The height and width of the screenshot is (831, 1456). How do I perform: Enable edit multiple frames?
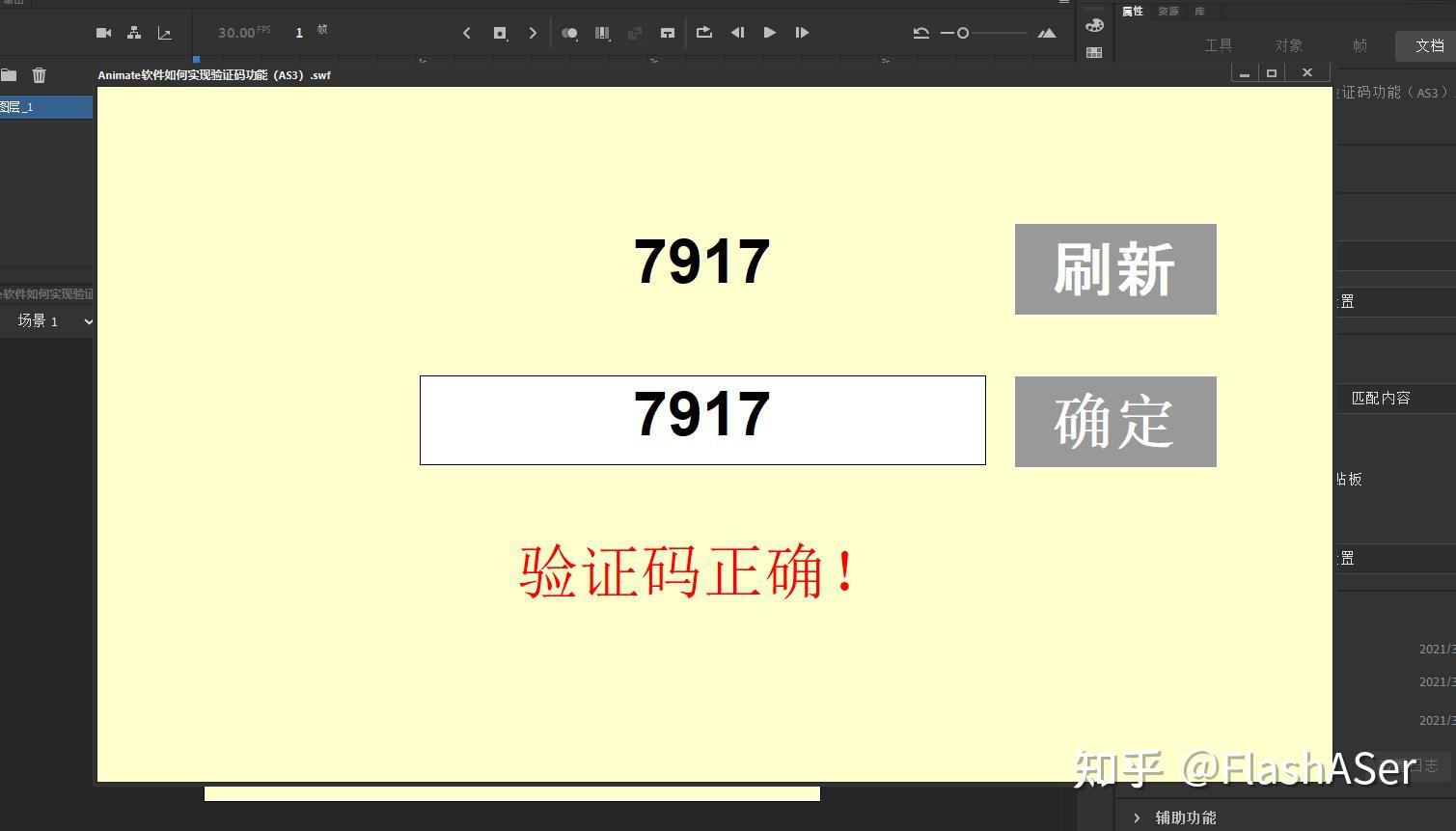pos(634,32)
